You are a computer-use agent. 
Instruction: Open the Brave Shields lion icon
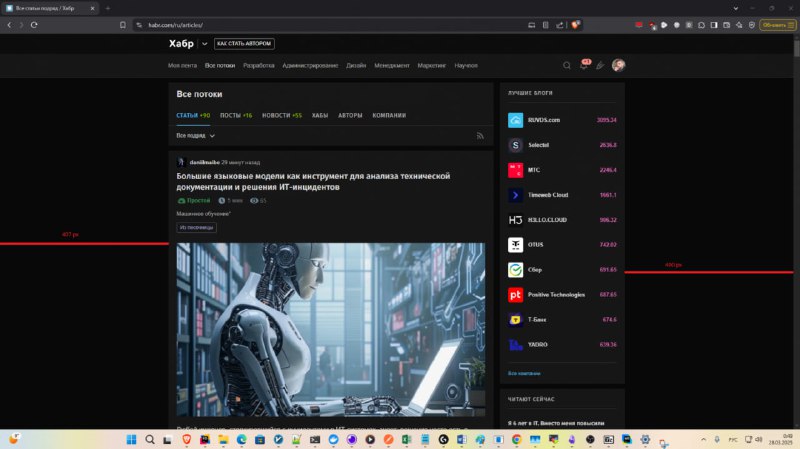click(576, 24)
